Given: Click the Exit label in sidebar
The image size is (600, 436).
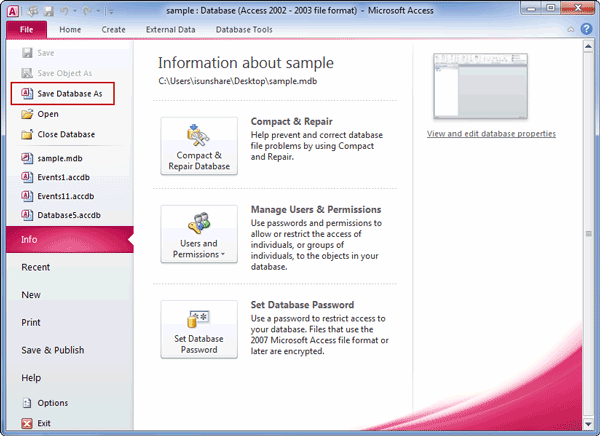Looking at the screenshot, I should click(44, 423).
